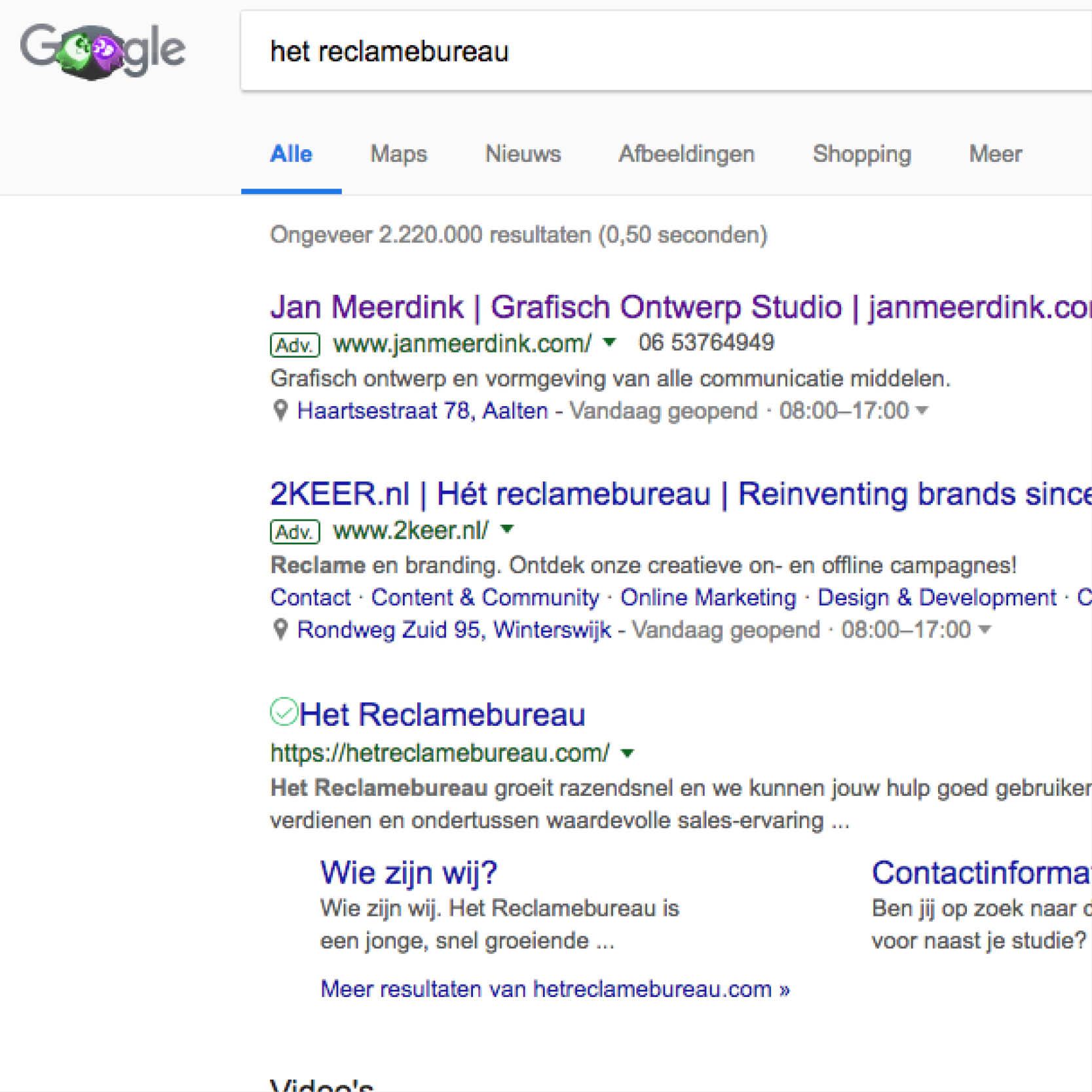Open the Meer search options menu
Screen dimensions: 1092x1092
[995, 154]
